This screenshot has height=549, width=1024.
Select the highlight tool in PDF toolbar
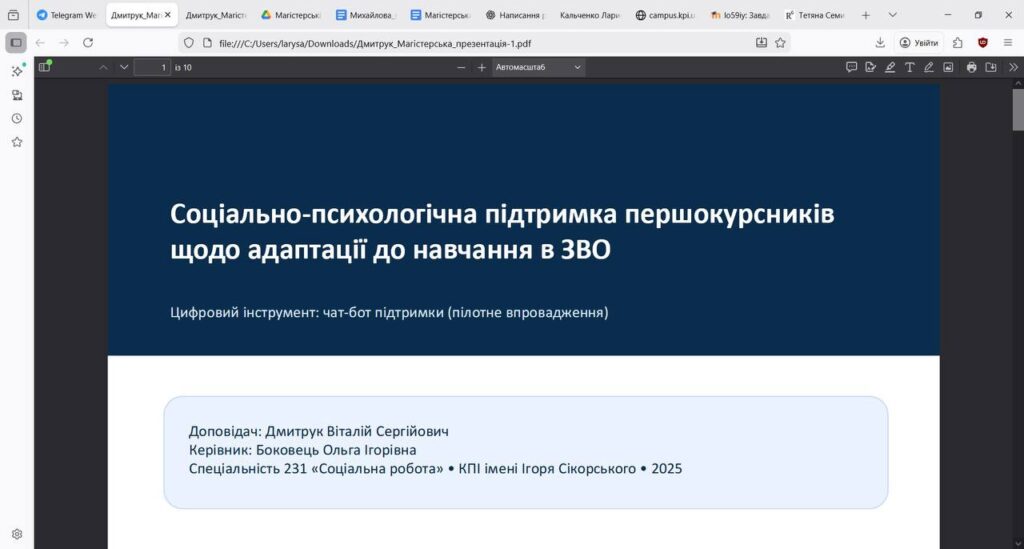pyautogui.click(x=890, y=67)
